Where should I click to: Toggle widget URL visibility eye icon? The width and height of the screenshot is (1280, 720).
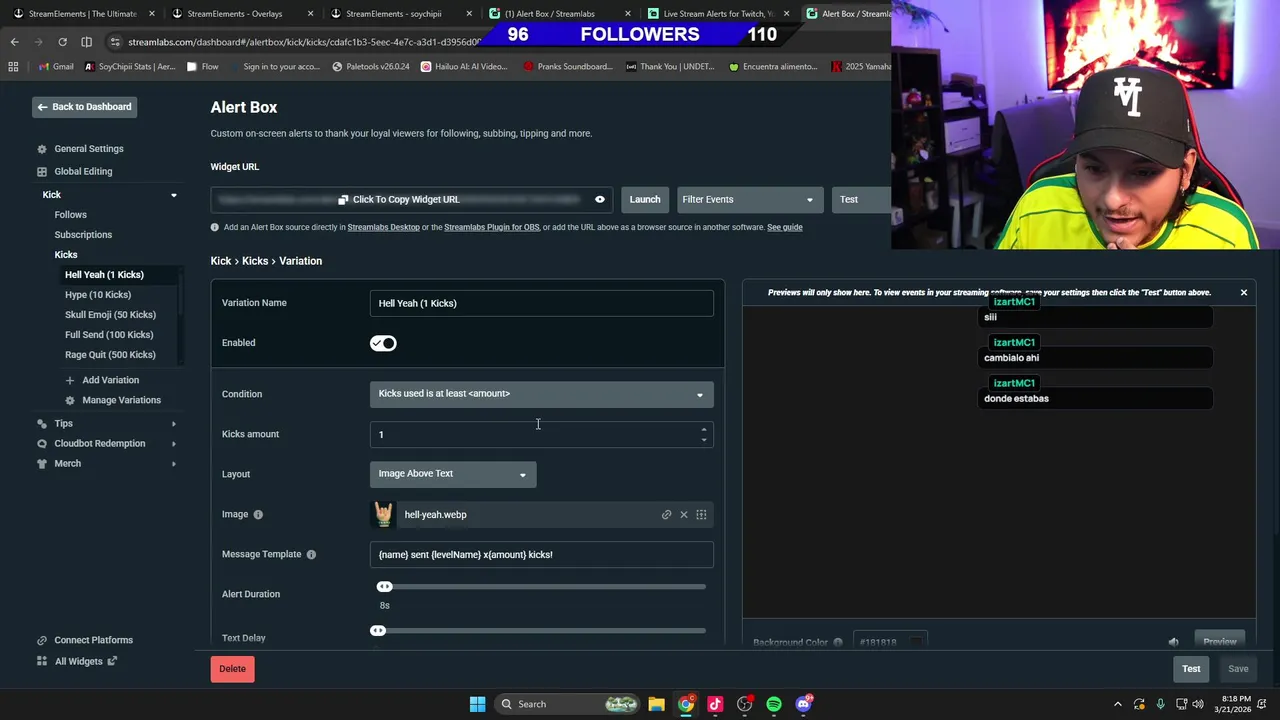tap(600, 200)
